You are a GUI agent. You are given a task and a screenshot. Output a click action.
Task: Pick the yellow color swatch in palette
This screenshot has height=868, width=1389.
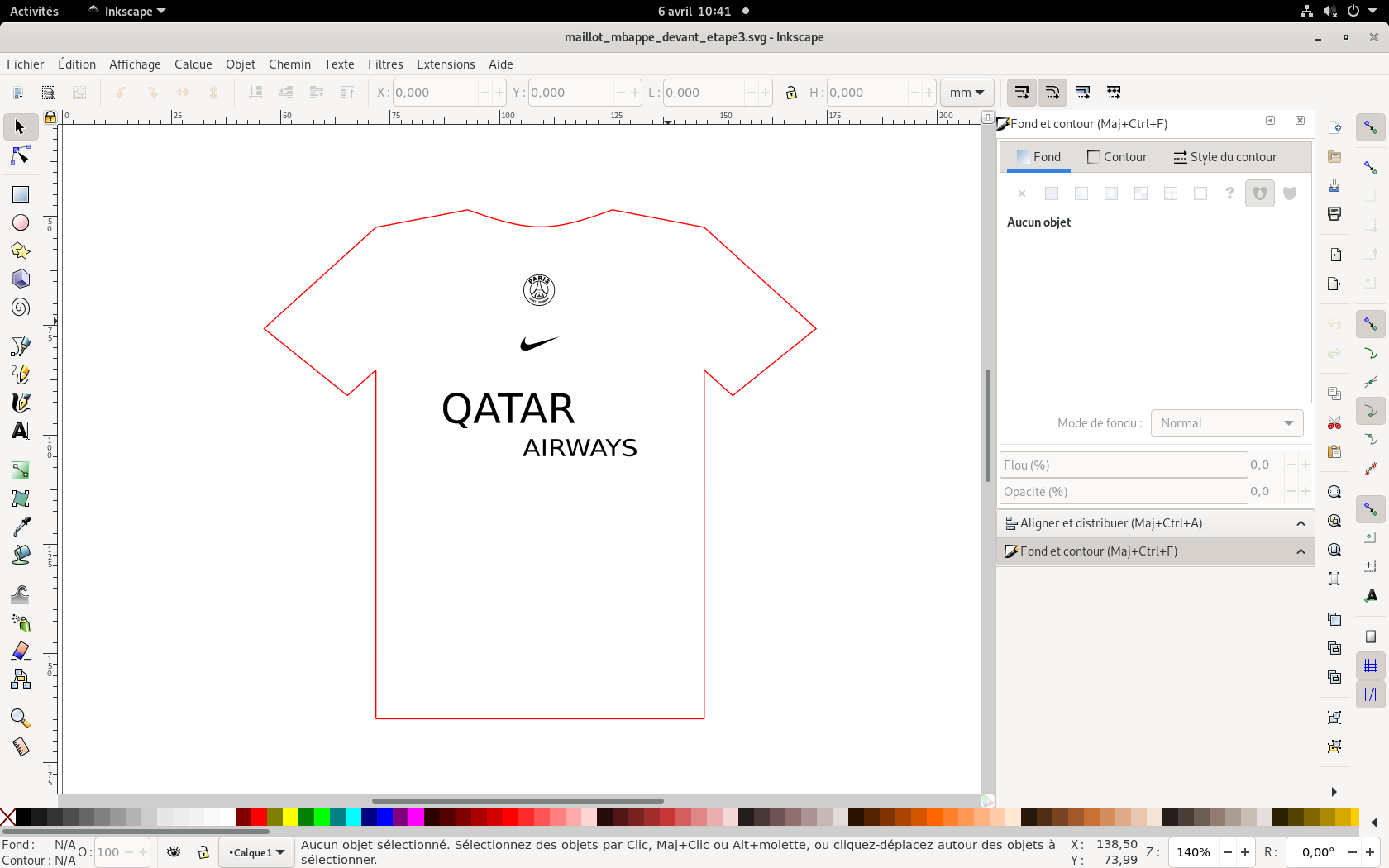(290, 818)
